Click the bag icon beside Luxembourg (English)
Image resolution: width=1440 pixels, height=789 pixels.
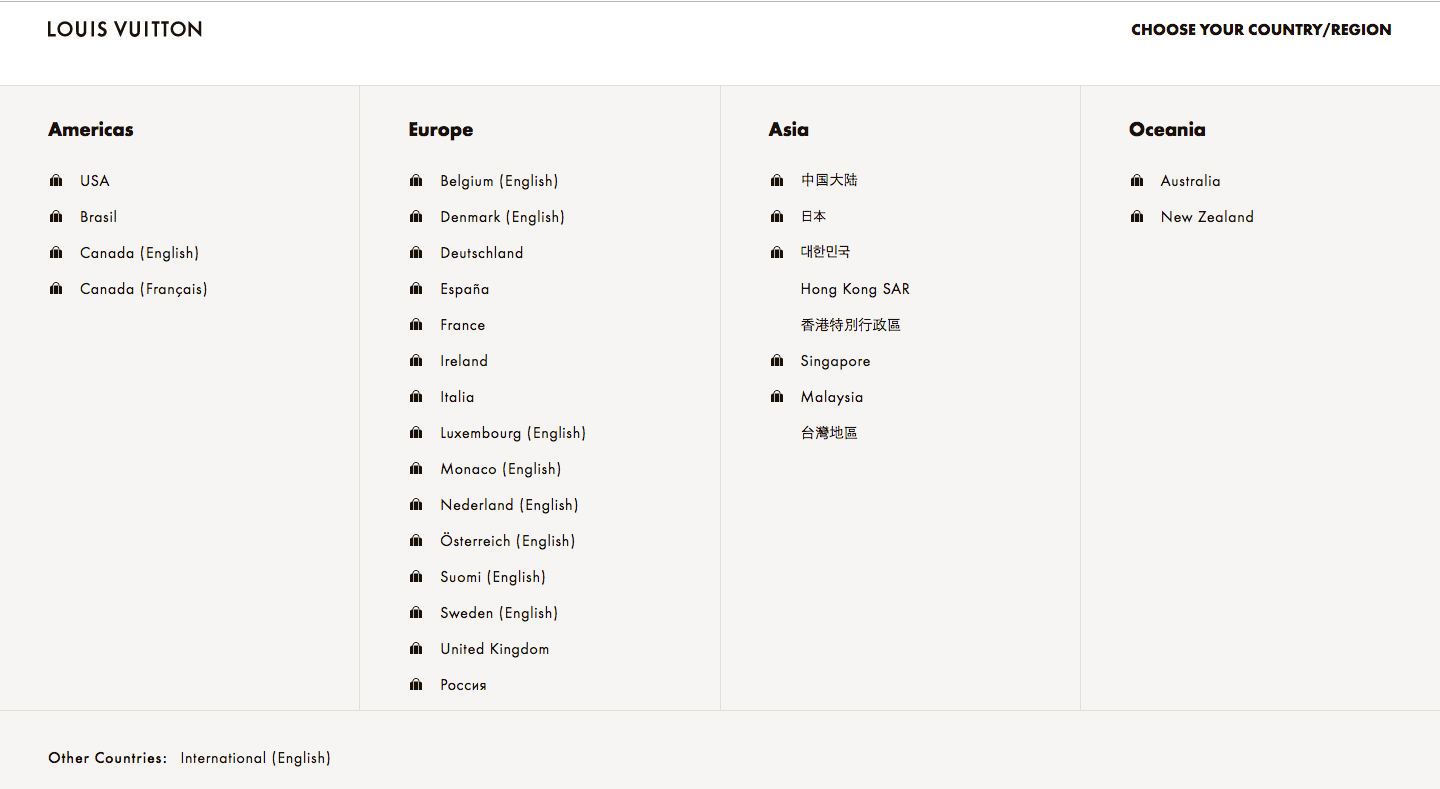[416, 433]
